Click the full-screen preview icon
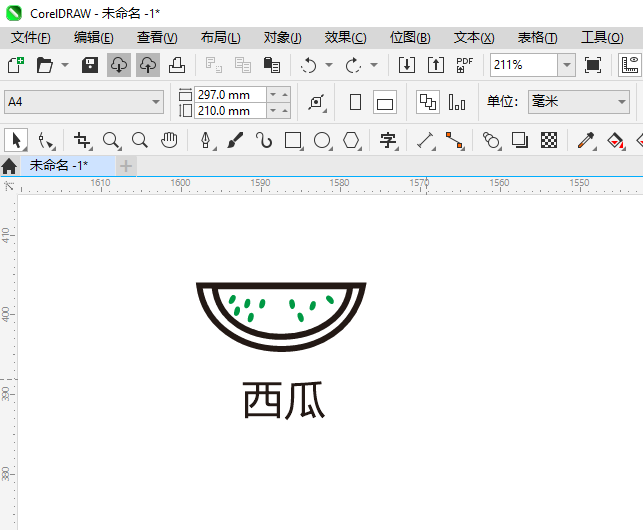The height and width of the screenshot is (530, 643). 593,65
